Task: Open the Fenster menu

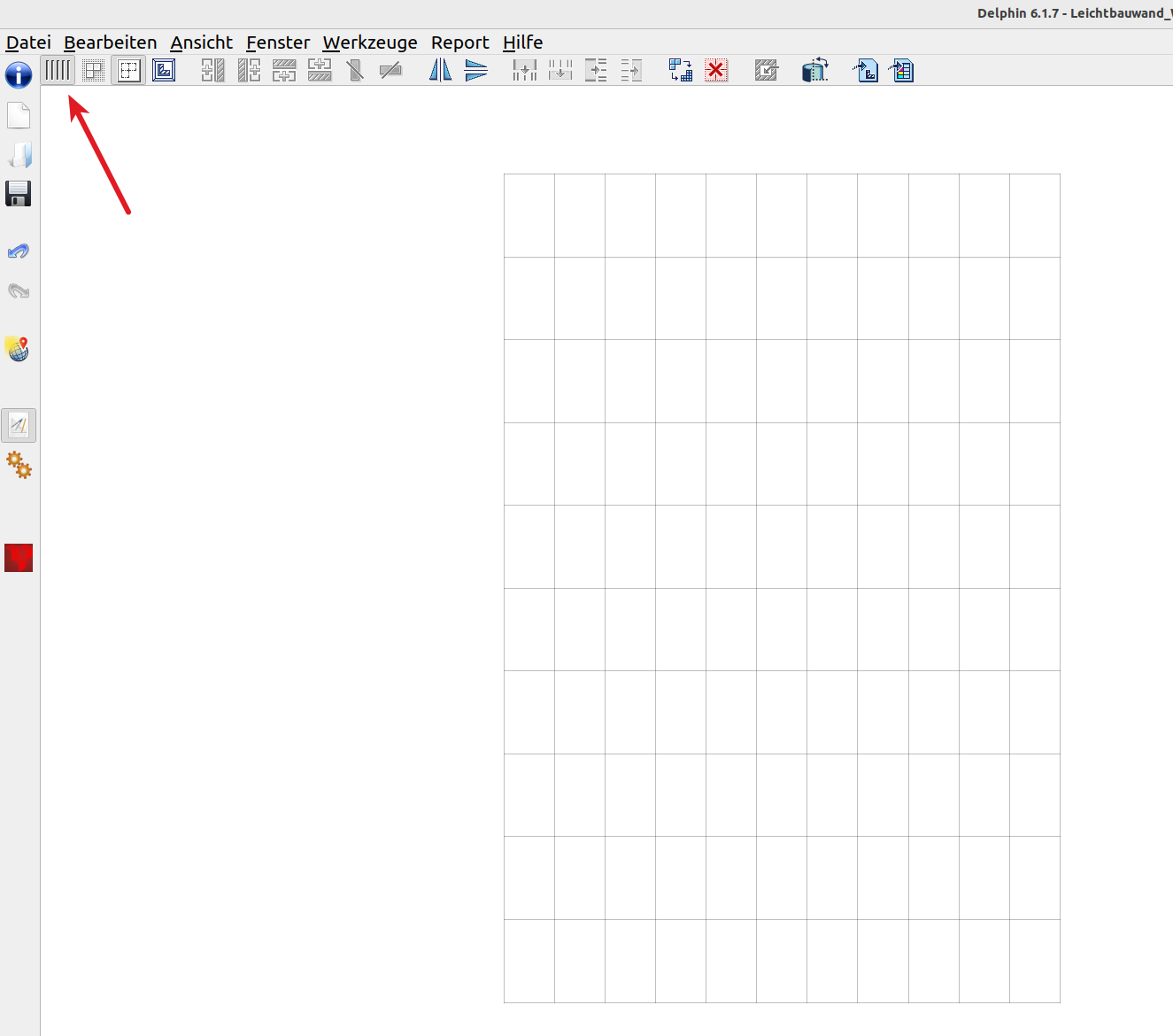Action: point(278,43)
